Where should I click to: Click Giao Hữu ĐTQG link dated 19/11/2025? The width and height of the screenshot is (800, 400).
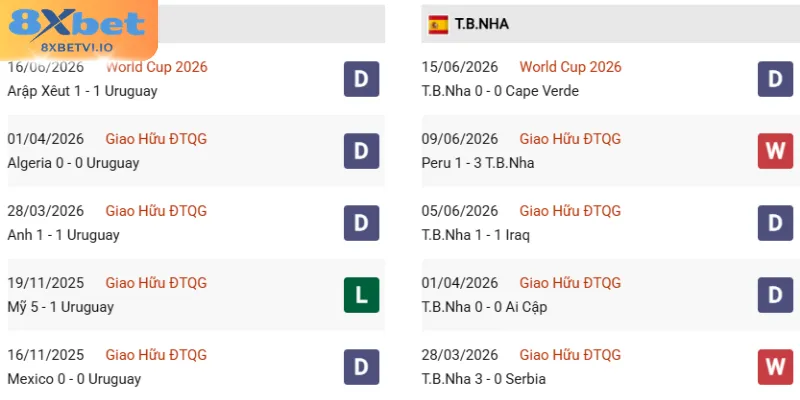(x=156, y=283)
